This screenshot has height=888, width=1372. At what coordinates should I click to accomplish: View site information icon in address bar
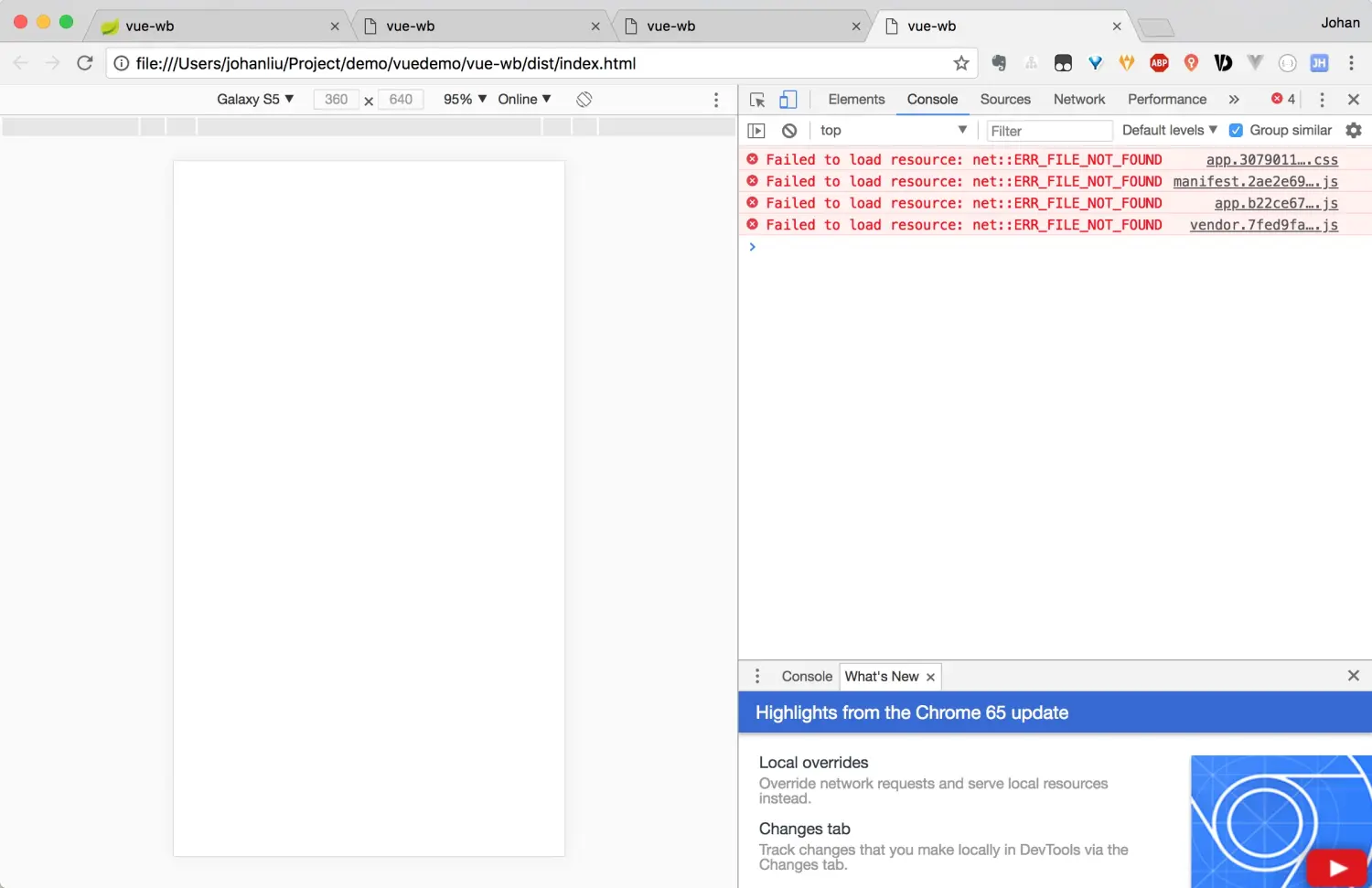tap(122, 63)
